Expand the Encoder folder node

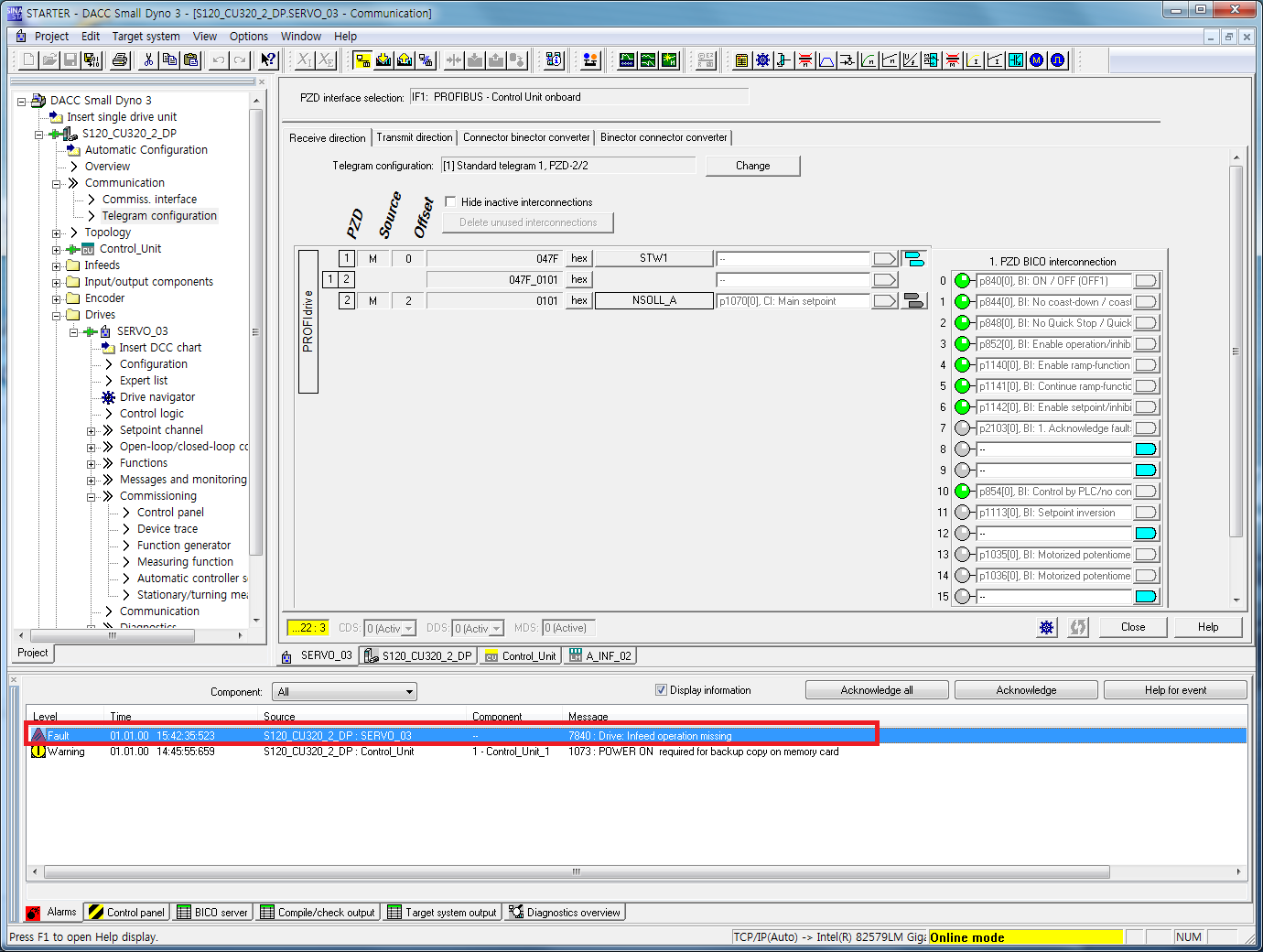(57, 298)
